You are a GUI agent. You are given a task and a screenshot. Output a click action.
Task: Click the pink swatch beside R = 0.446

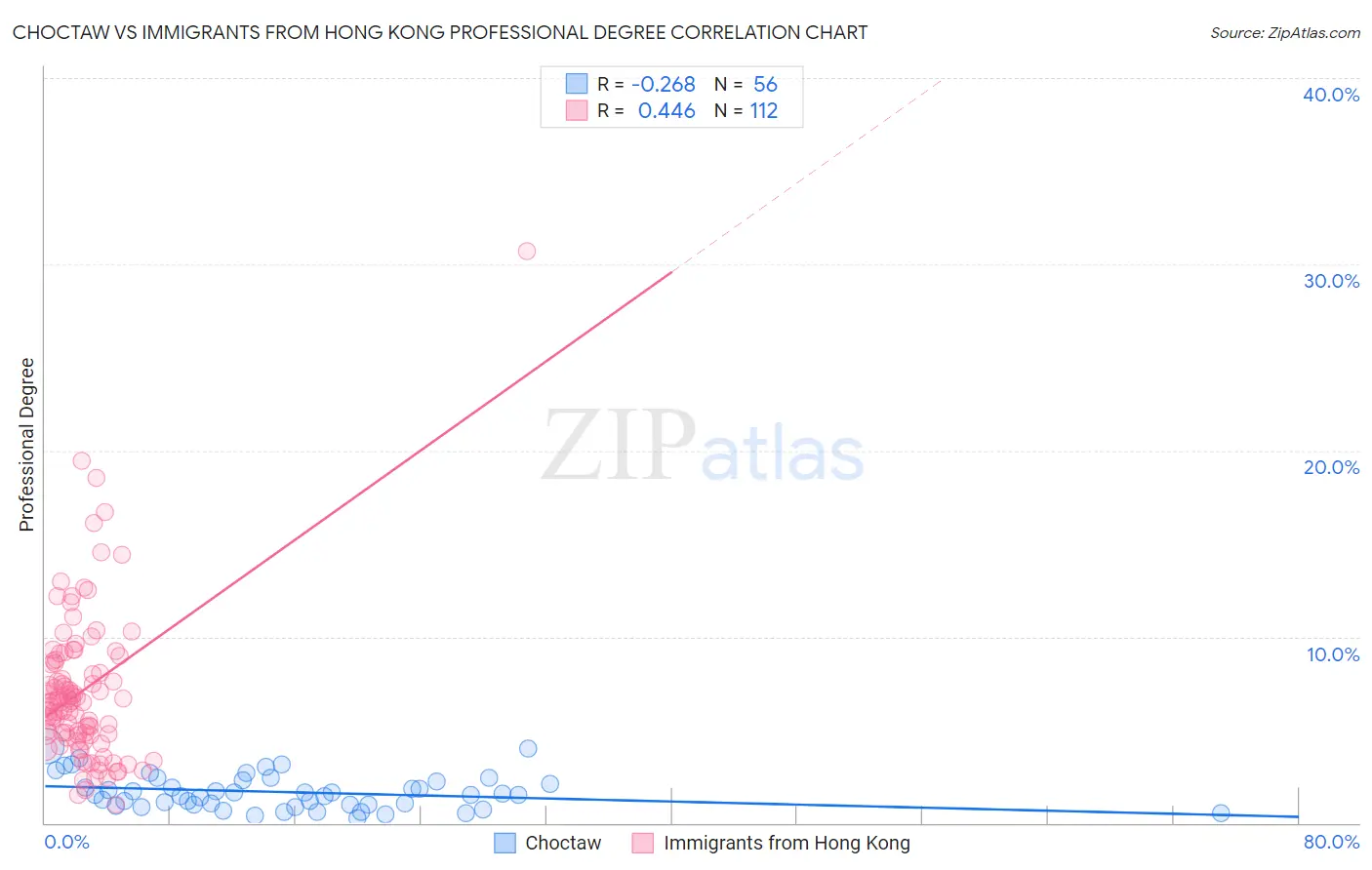pos(577,110)
